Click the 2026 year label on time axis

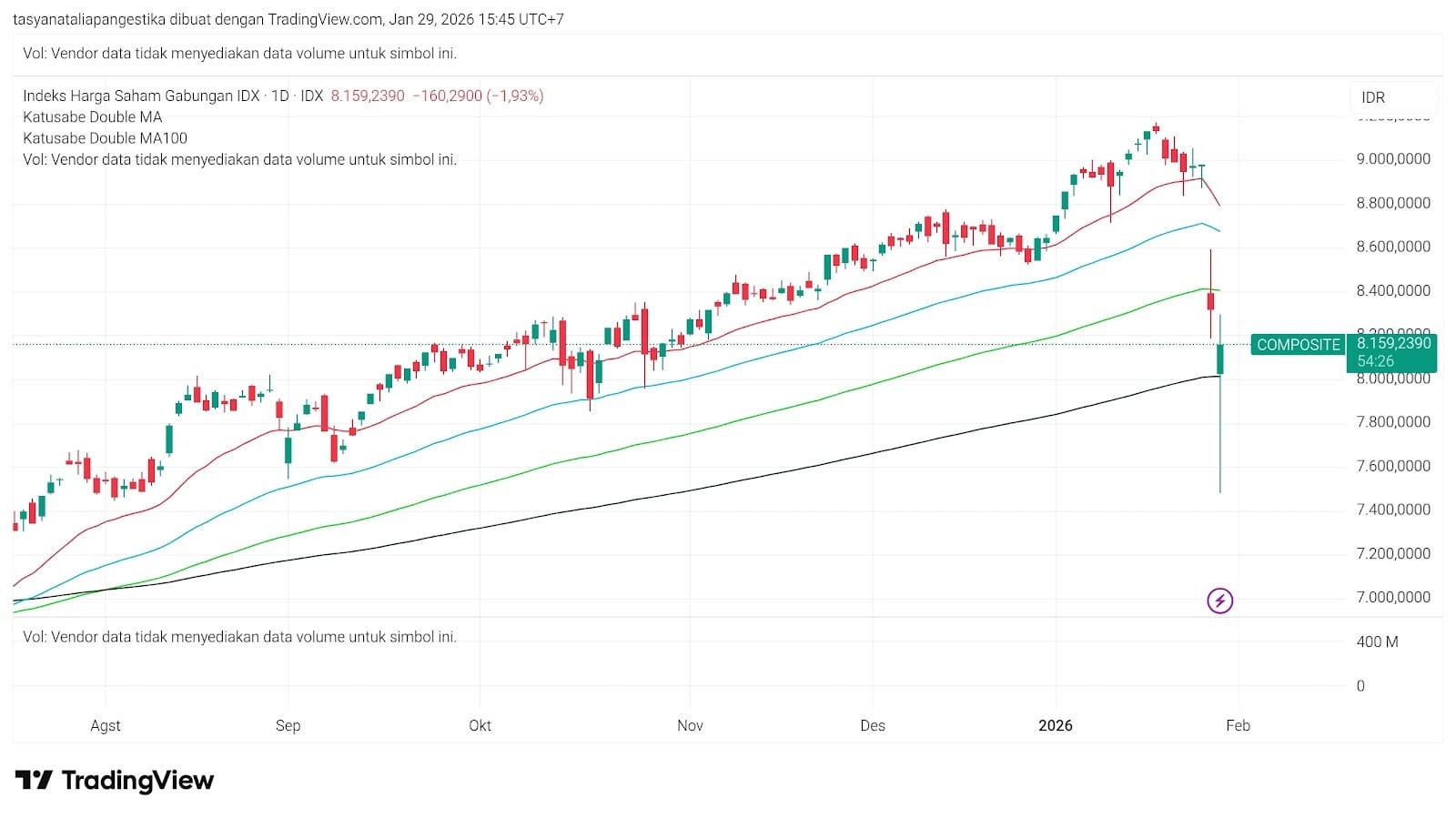(1056, 725)
